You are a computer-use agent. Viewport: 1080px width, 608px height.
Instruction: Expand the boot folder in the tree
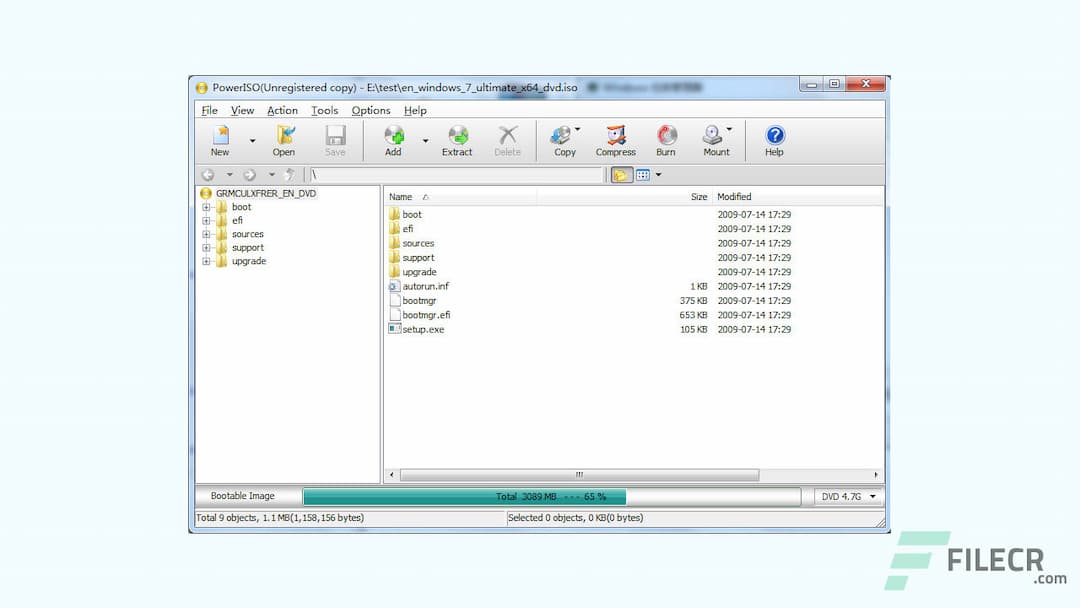(206, 206)
